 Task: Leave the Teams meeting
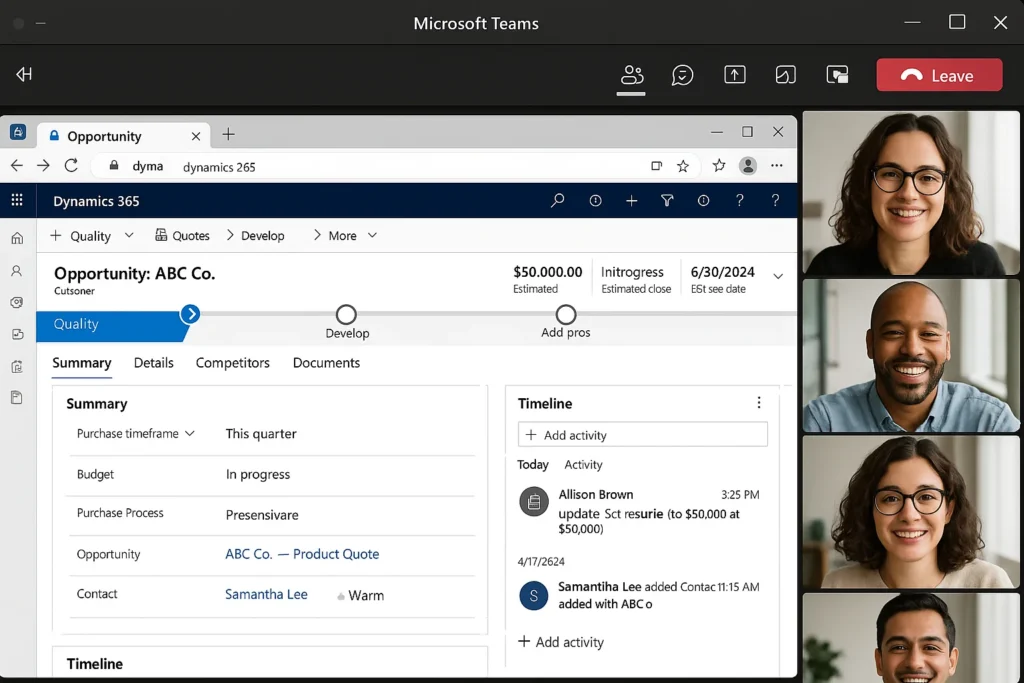939,75
